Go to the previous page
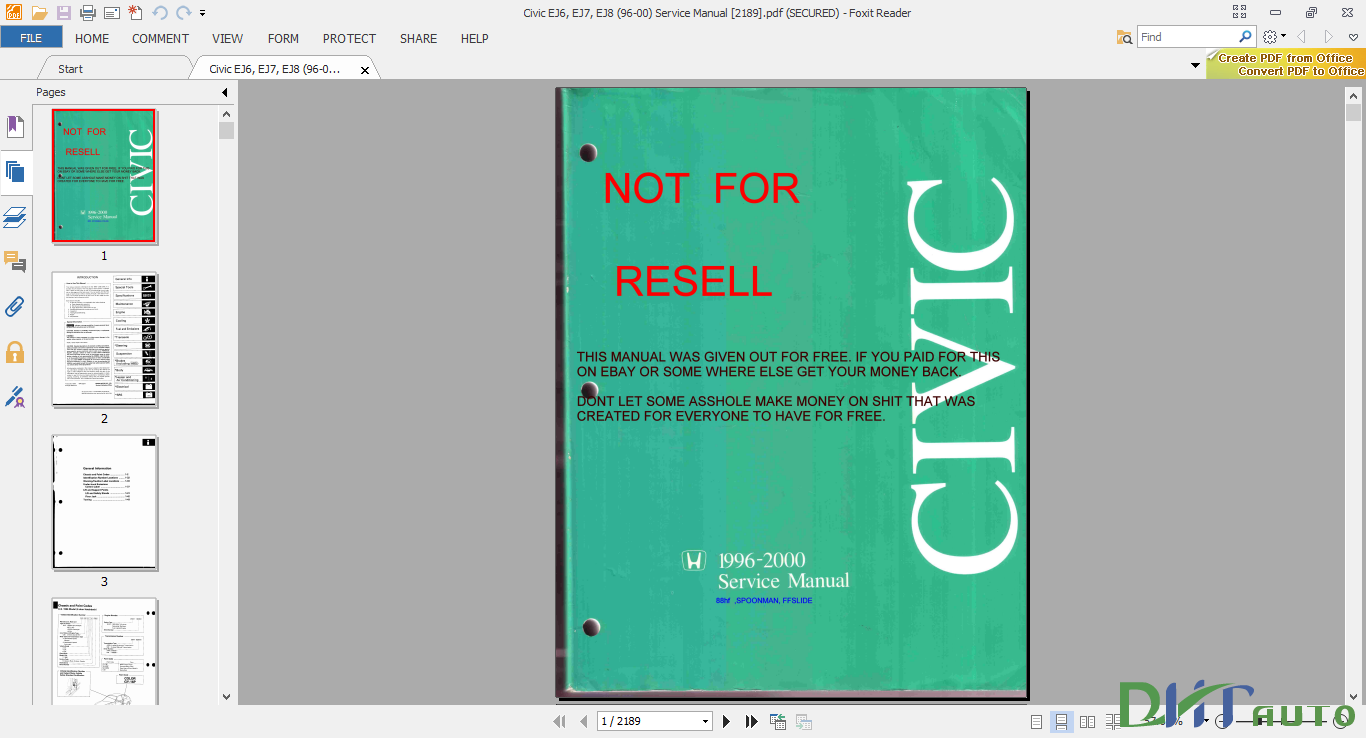 pos(583,721)
